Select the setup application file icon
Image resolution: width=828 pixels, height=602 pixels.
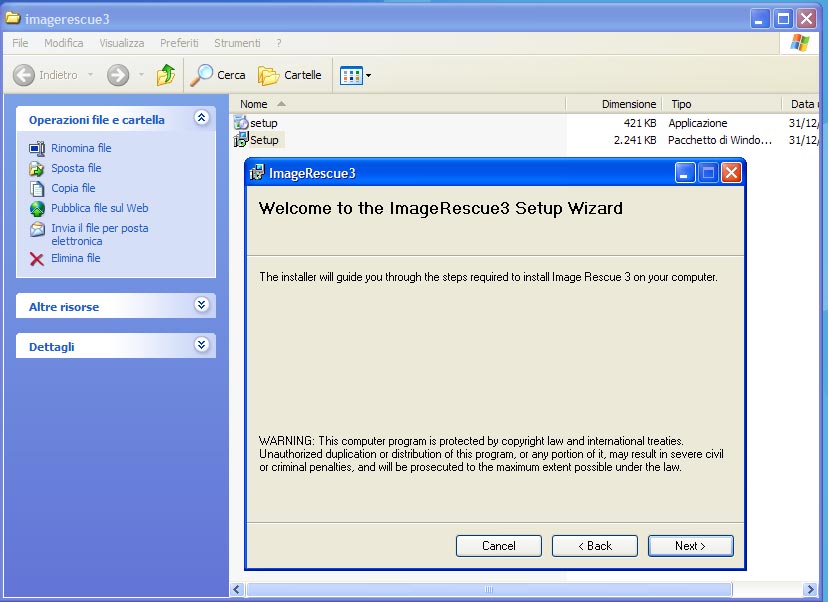tap(241, 123)
